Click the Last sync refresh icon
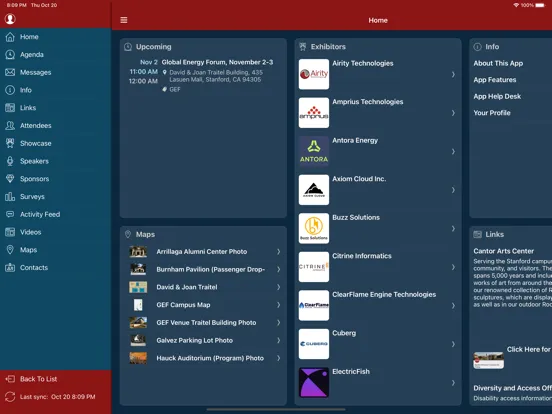Screen dimensions: 552x414 pyautogui.click(x=10, y=397)
